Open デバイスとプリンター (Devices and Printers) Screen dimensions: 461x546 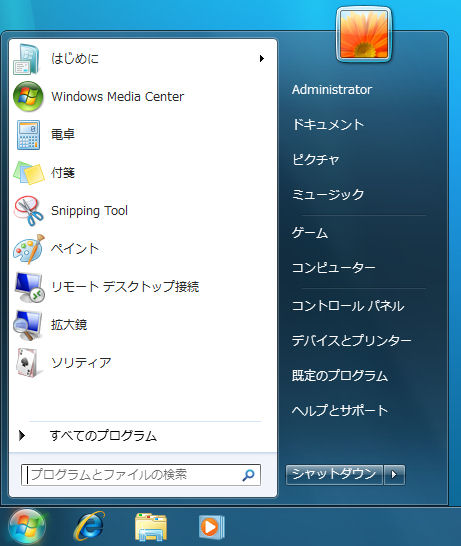[352, 341]
